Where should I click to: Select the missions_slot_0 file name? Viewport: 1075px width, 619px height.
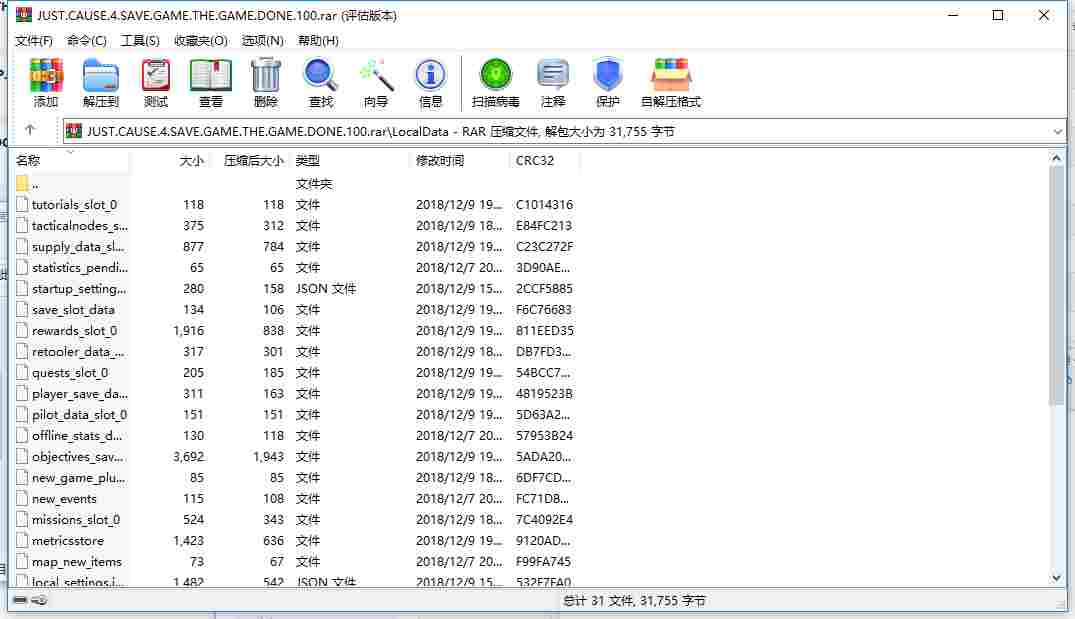[75, 520]
